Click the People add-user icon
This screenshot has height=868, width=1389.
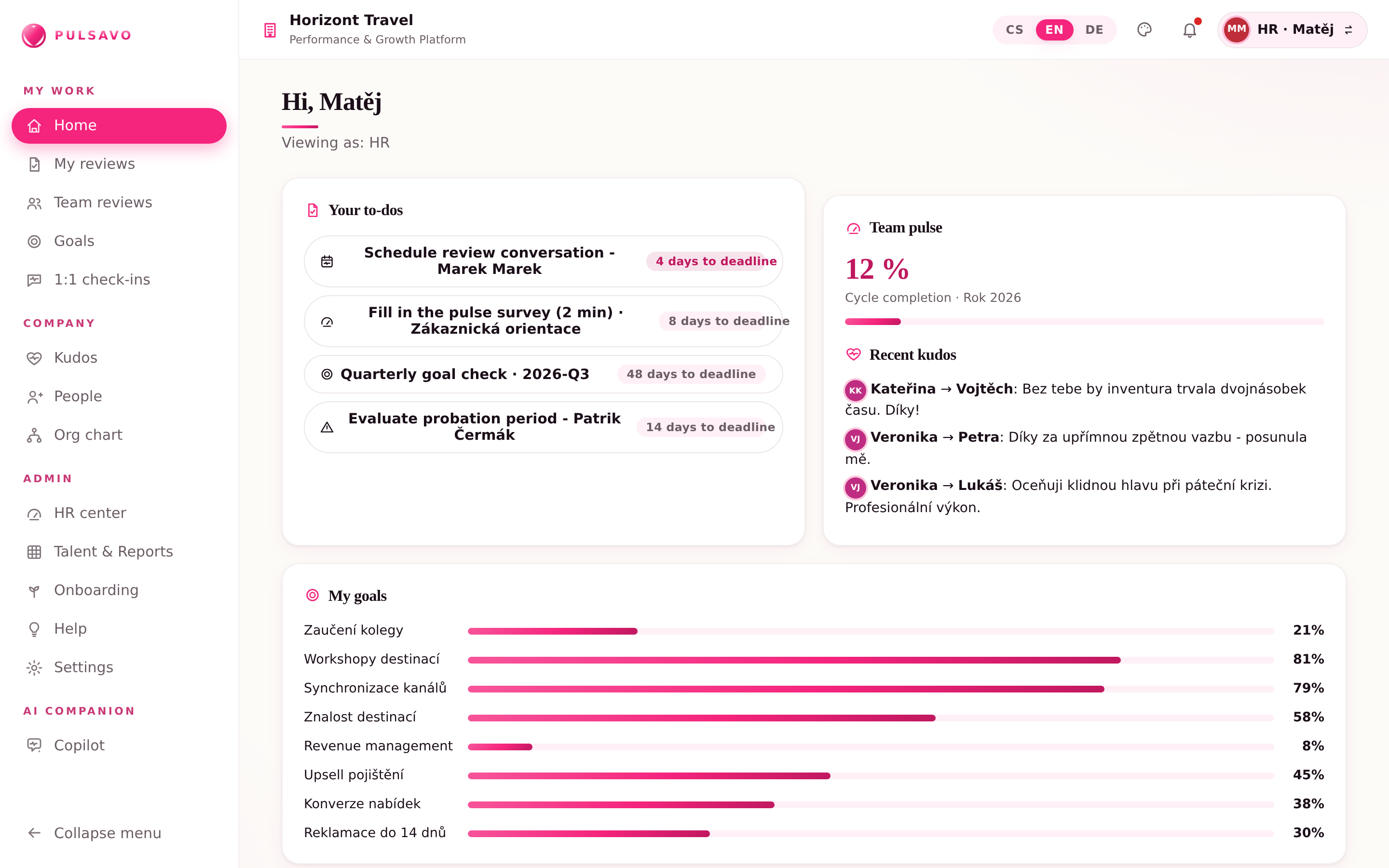pos(34,397)
